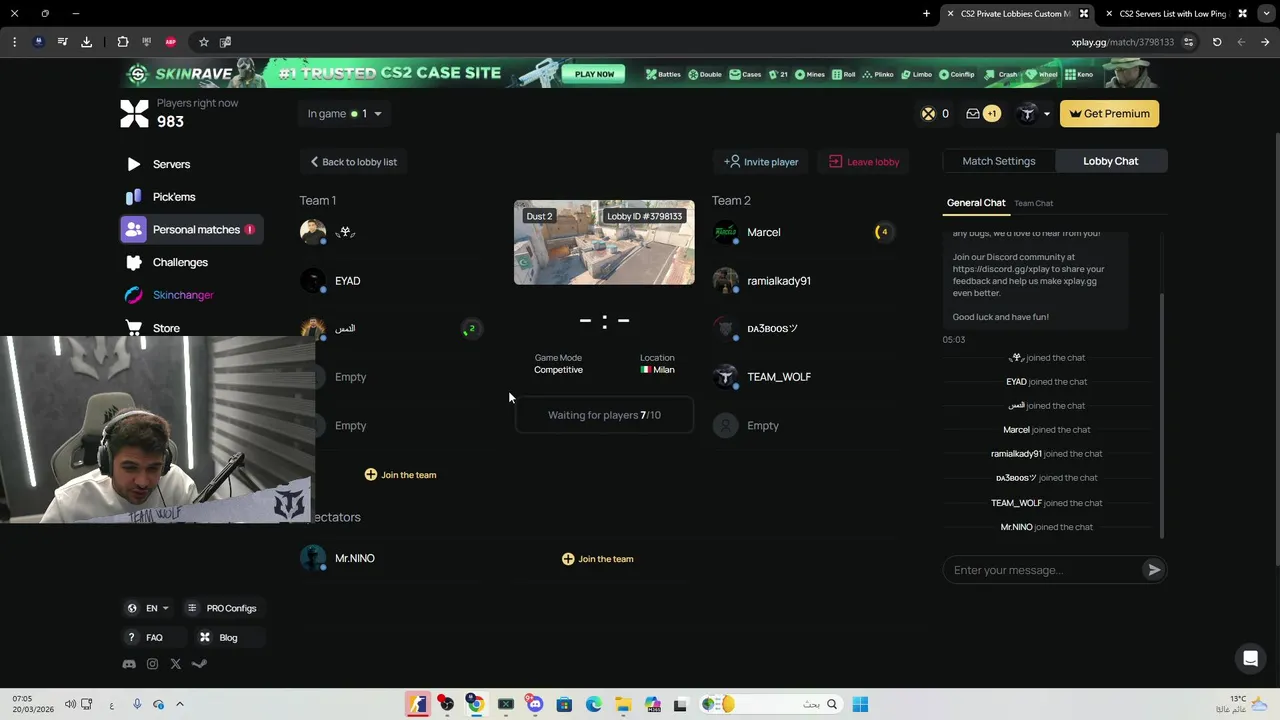Click the Dust 2 map thumbnail
The height and width of the screenshot is (720, 1280).
(604, 243)
